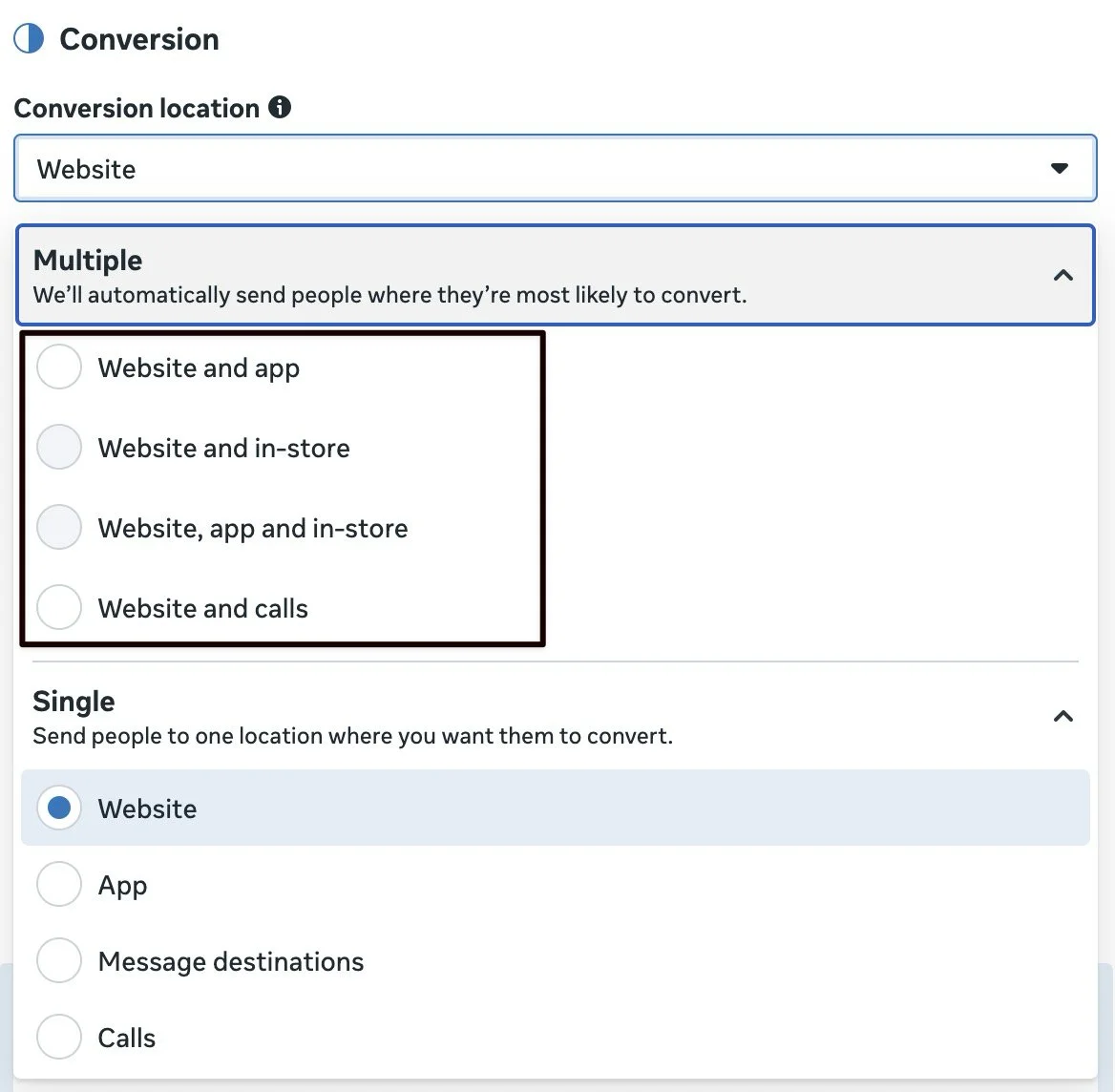Click the selected Website radio button

(58, 808)
